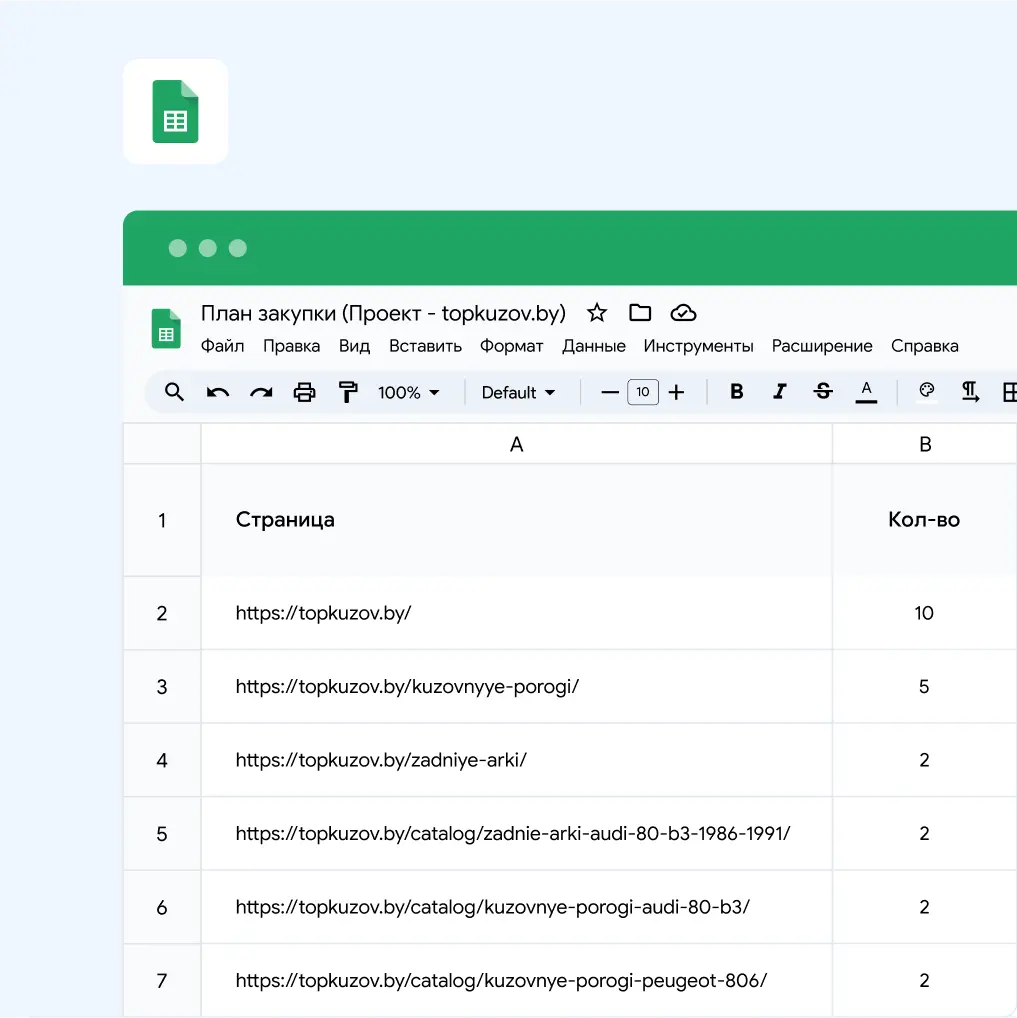This screenshot has width=1017, height=1018.
Task: Click the Redo icon
Action: tap(261, 392)
